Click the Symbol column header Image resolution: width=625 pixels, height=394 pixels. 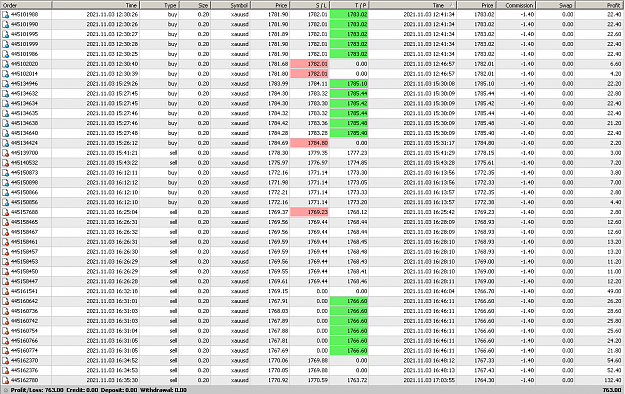click(230, 5)
